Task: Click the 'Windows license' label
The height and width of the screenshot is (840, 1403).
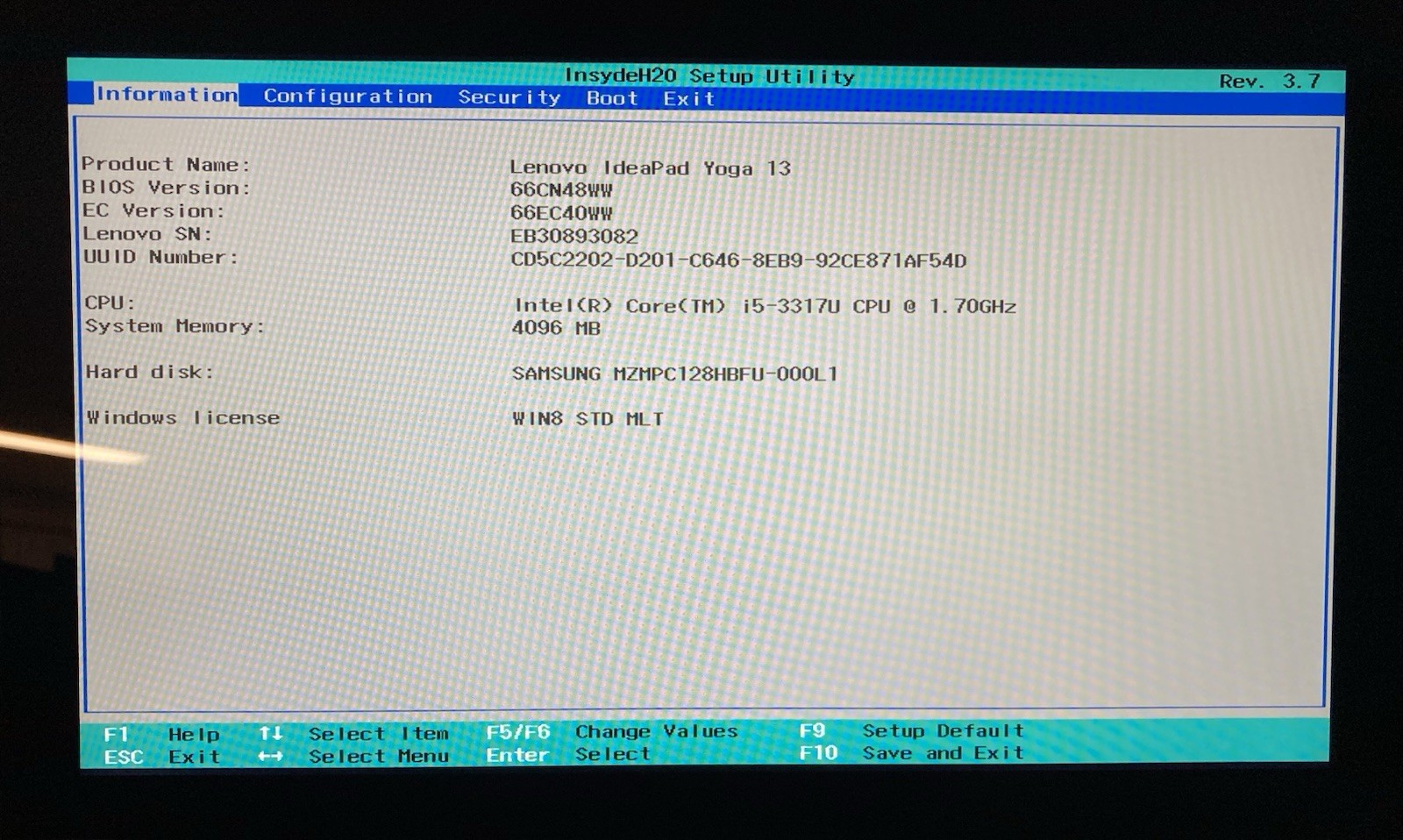Action: point(182,418)
